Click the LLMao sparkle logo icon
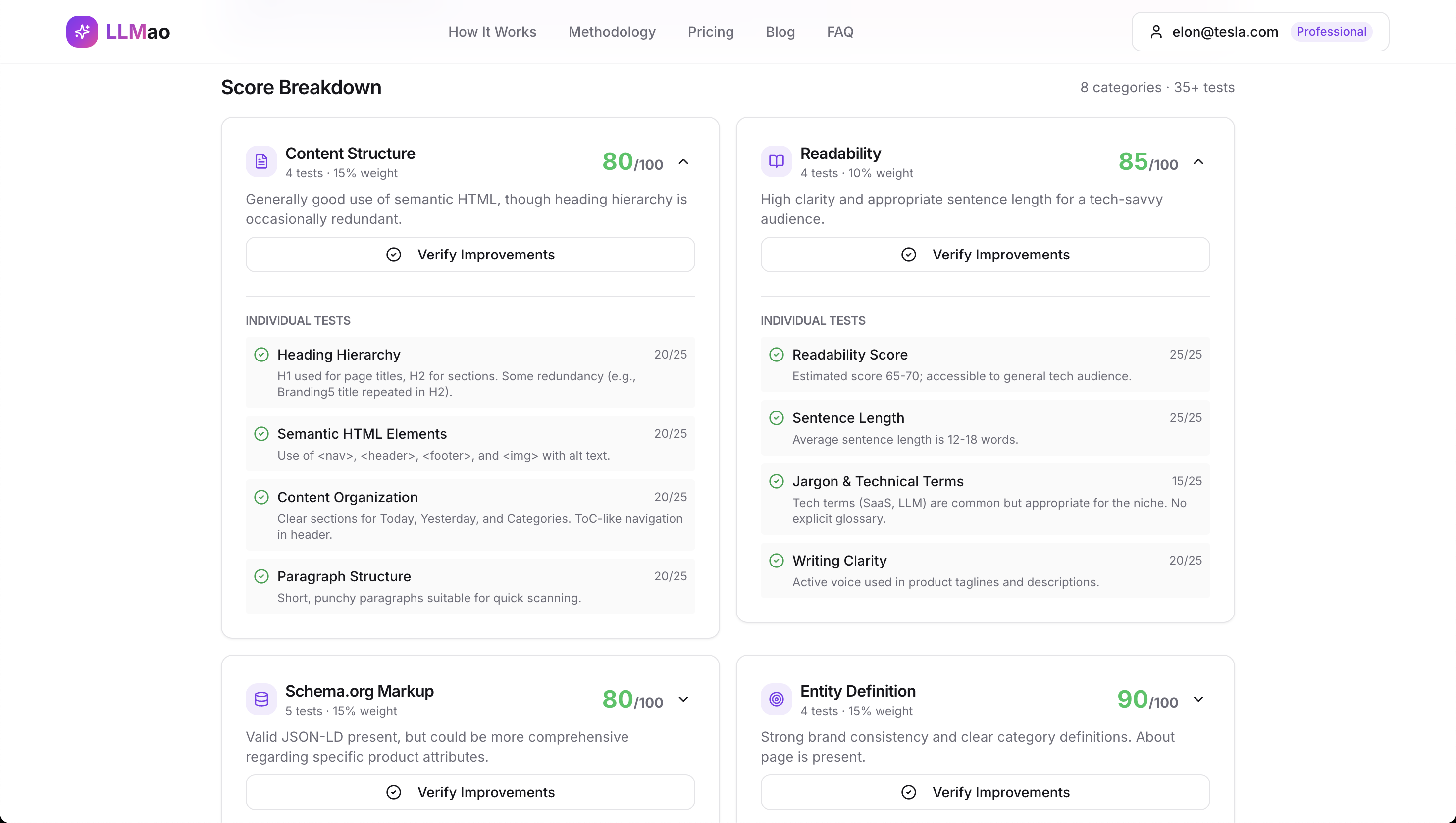Screen dimensions: 1456x823 pyautogui.click(x=82, y=32)
